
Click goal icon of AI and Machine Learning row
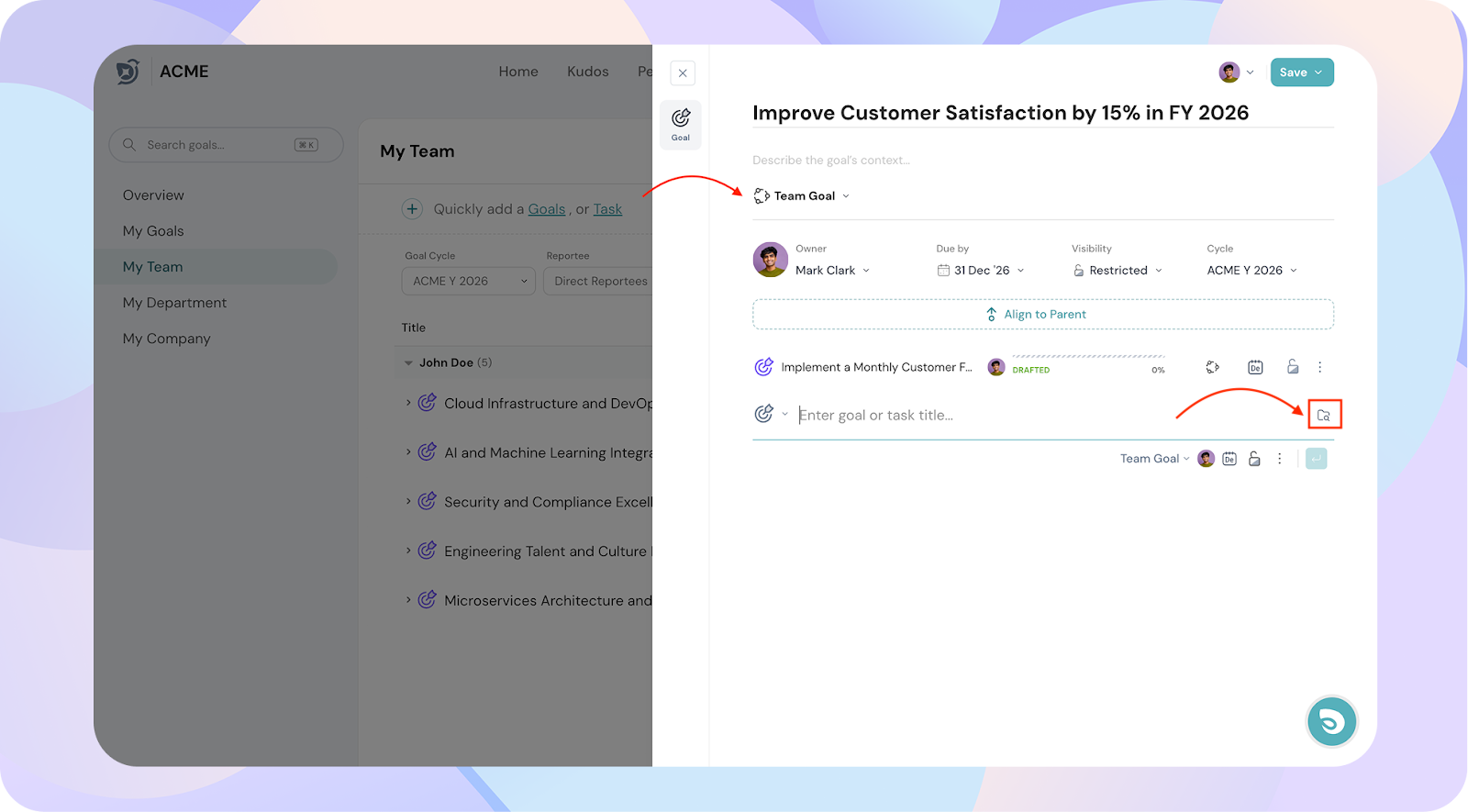tap(427, 452)
